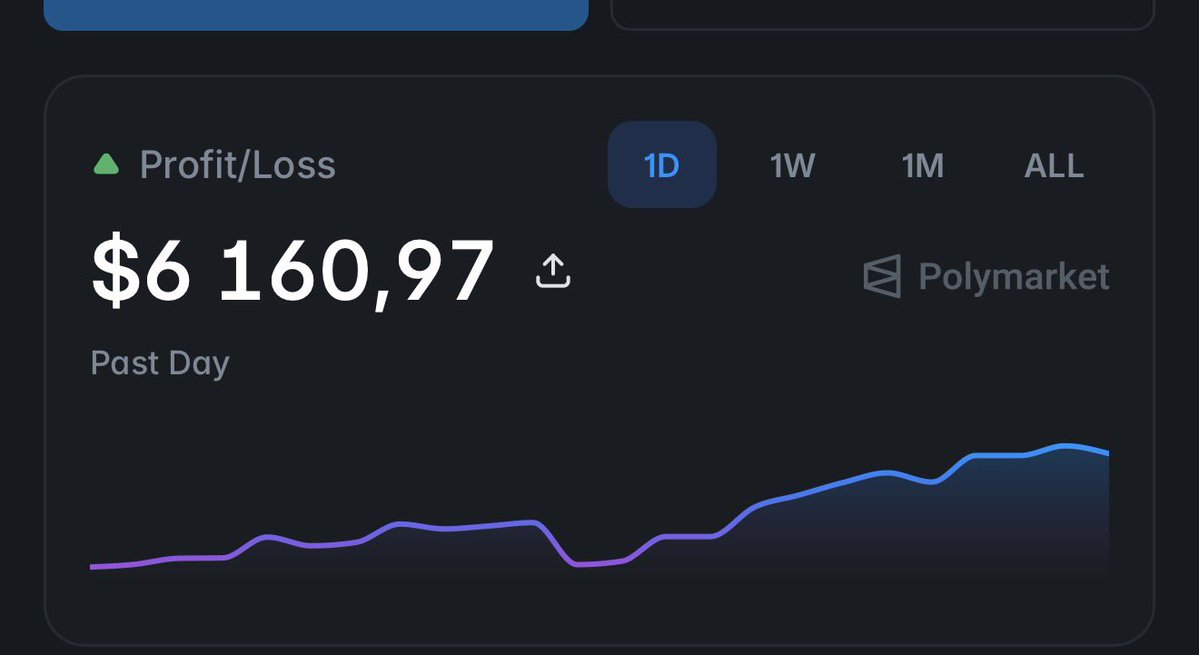The image size is (1199, 655).
Task: Click the Profit/Loss heading
Action: 238,164
